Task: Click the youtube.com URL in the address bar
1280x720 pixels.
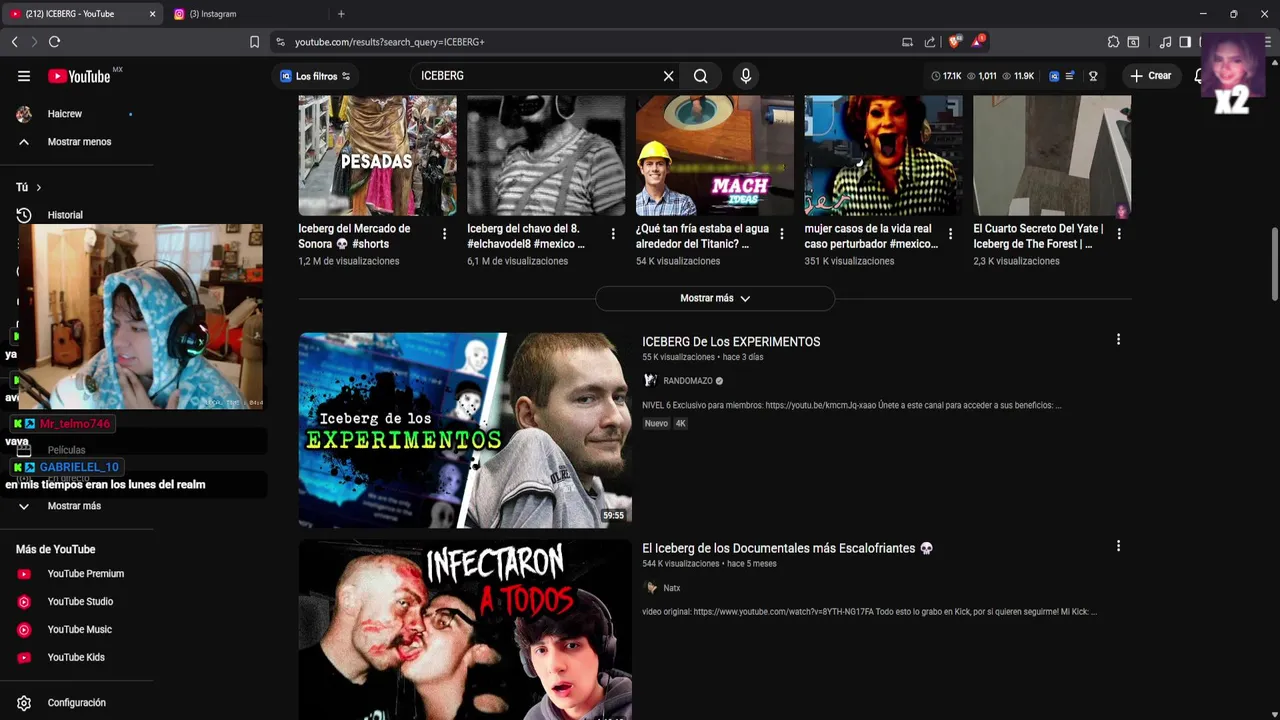Action: pyautogui.click(x=390, y=42)
